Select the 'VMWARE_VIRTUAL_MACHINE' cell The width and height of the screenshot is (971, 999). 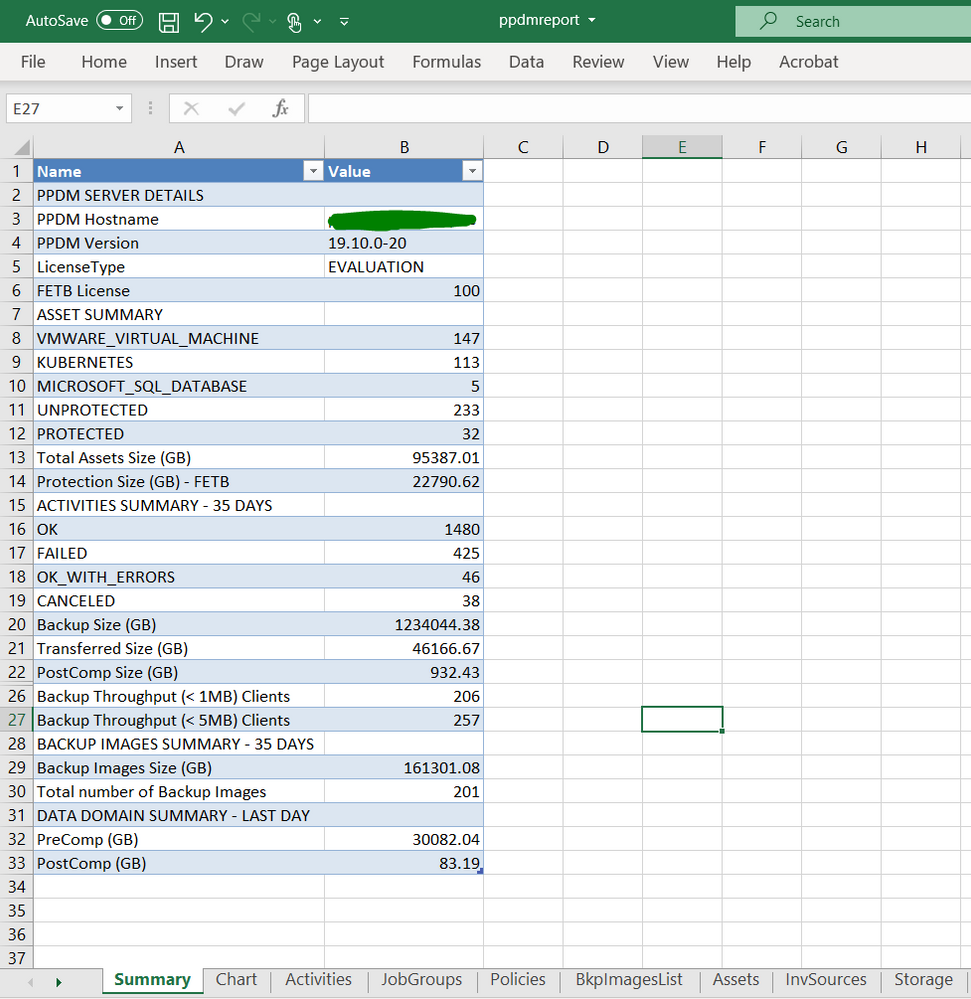click(179, 338)
